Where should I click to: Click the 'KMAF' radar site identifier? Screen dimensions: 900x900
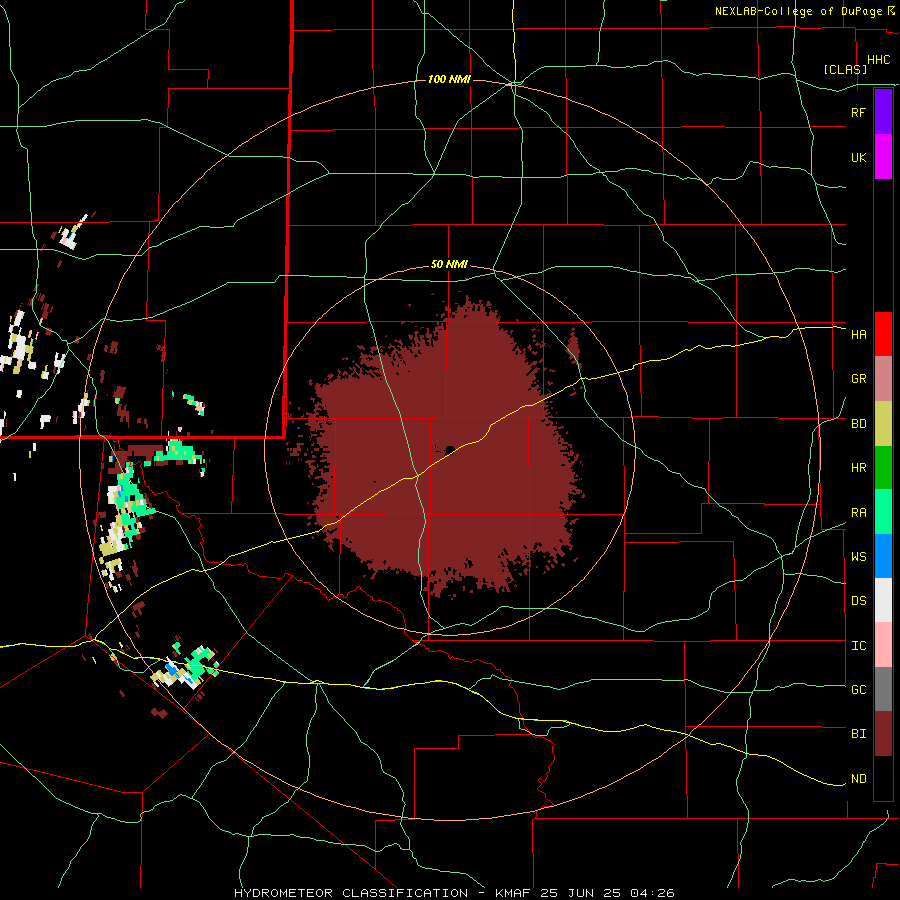click(514, 893)
